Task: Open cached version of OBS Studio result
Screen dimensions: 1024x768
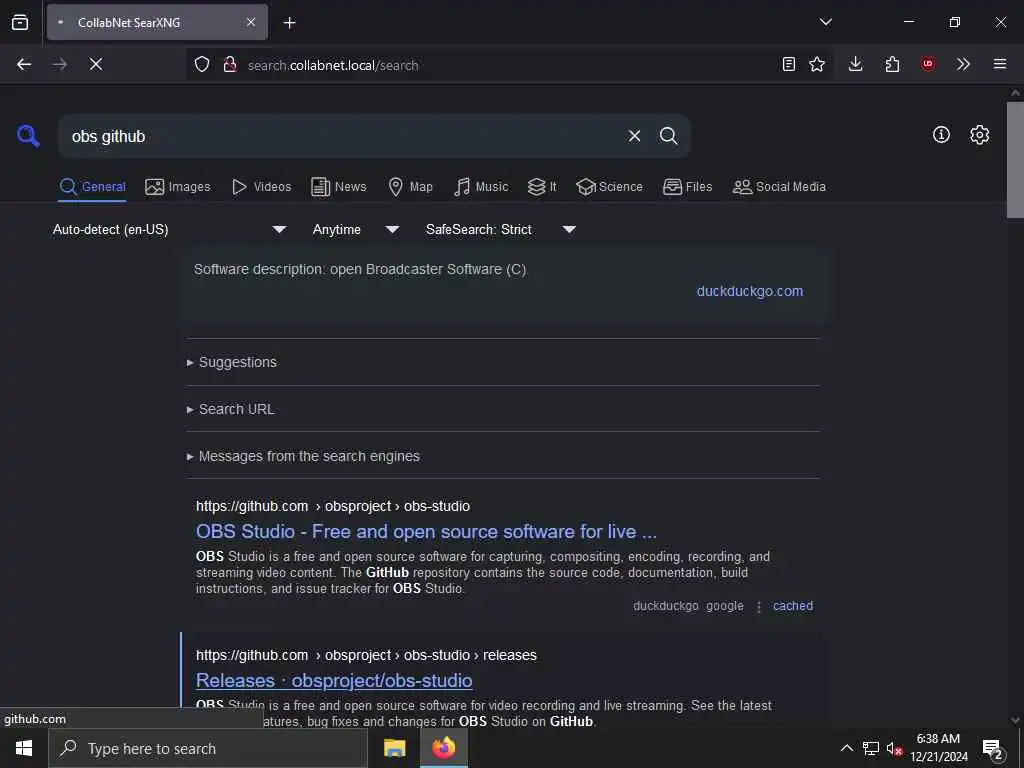Action: pos(793,606)
